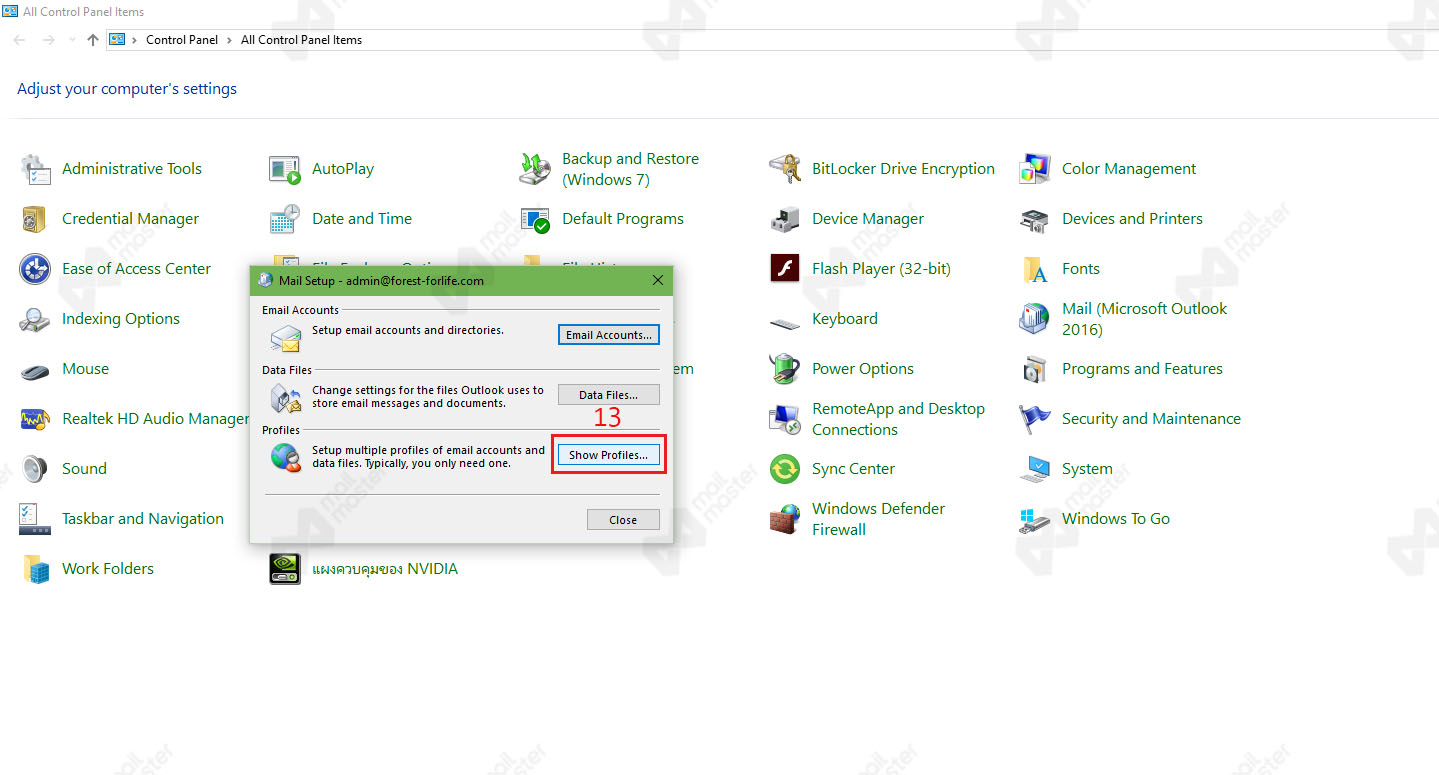Open Device Manager icon
1439x775 pixels.
pyautogui.click(x=785, y=219)
